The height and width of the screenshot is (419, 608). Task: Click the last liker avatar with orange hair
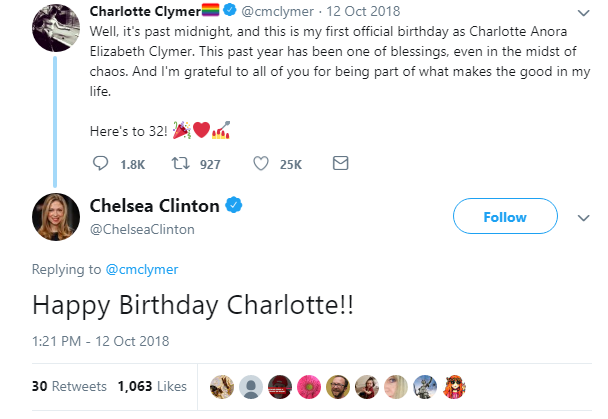[454, 385]
